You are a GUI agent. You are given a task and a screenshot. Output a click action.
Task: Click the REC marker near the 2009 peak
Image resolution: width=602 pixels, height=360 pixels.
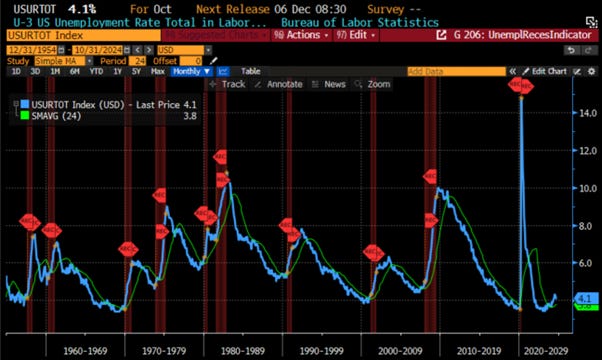(x=430, y=177)
